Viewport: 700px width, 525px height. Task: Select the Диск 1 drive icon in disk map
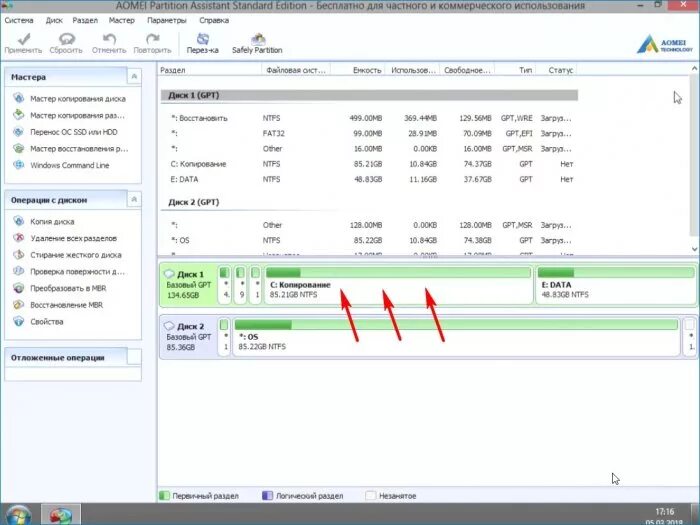169,273
